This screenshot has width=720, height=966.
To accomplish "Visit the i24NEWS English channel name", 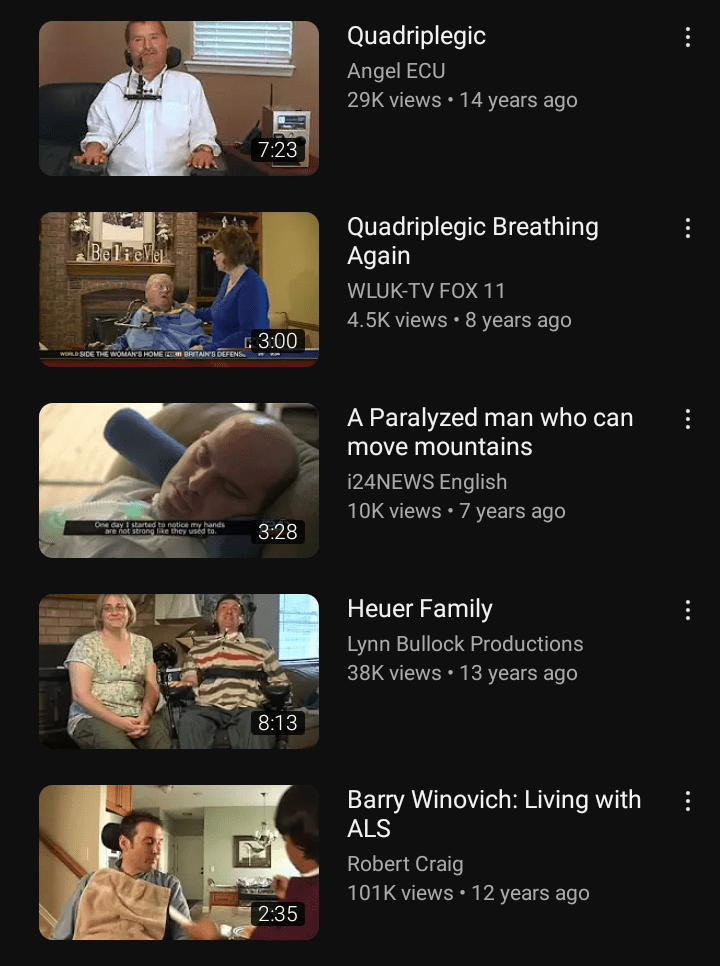I will click(427, 482).
